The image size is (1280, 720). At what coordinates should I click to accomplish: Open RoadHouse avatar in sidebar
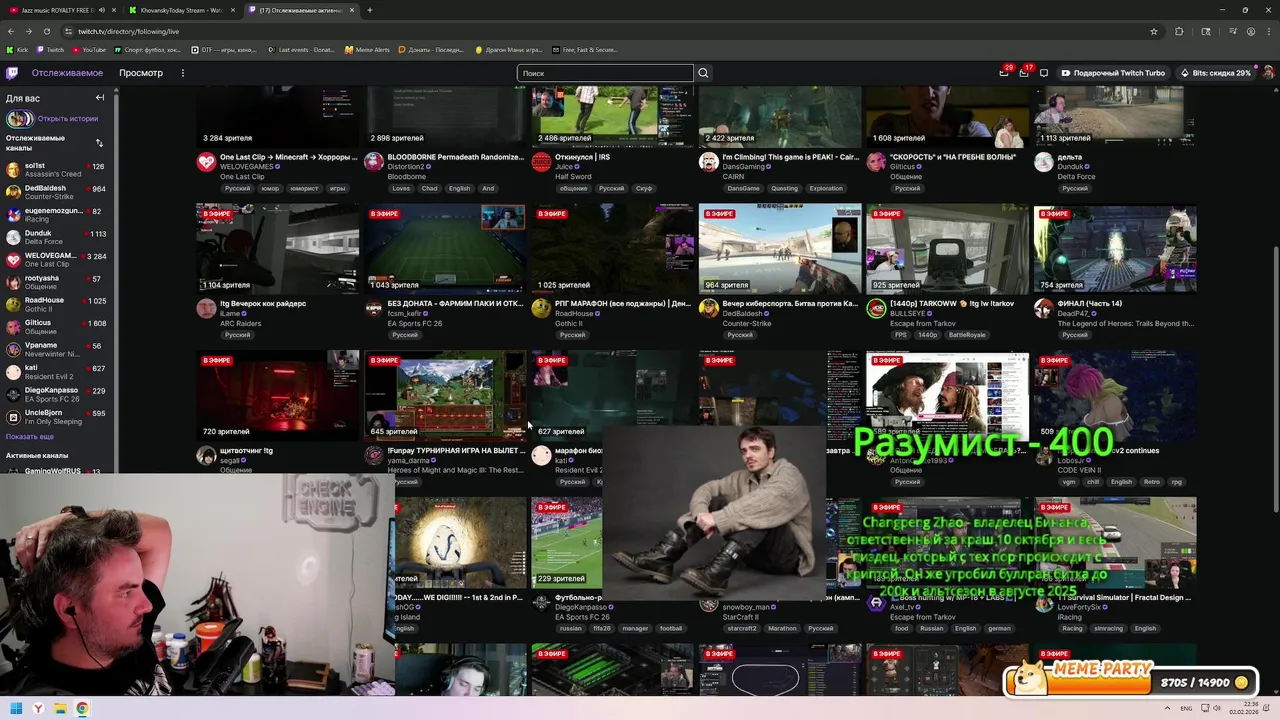pos(13,305)
